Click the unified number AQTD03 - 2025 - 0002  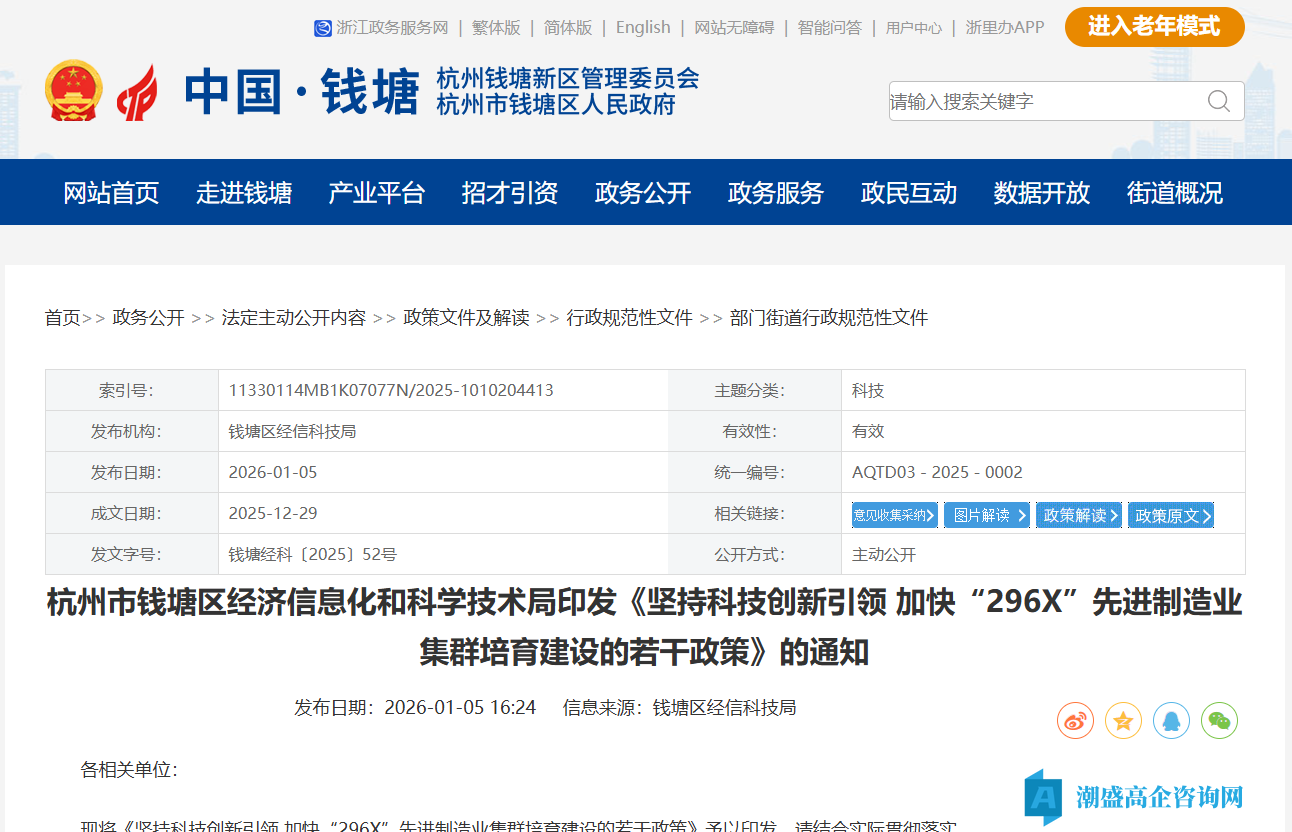pyautogui.click(x=937, y=472)
